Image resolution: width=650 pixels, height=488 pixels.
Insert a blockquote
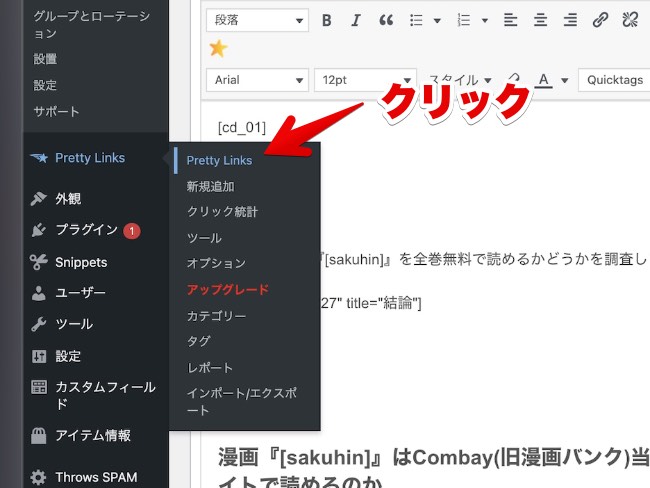pos(386,20)
